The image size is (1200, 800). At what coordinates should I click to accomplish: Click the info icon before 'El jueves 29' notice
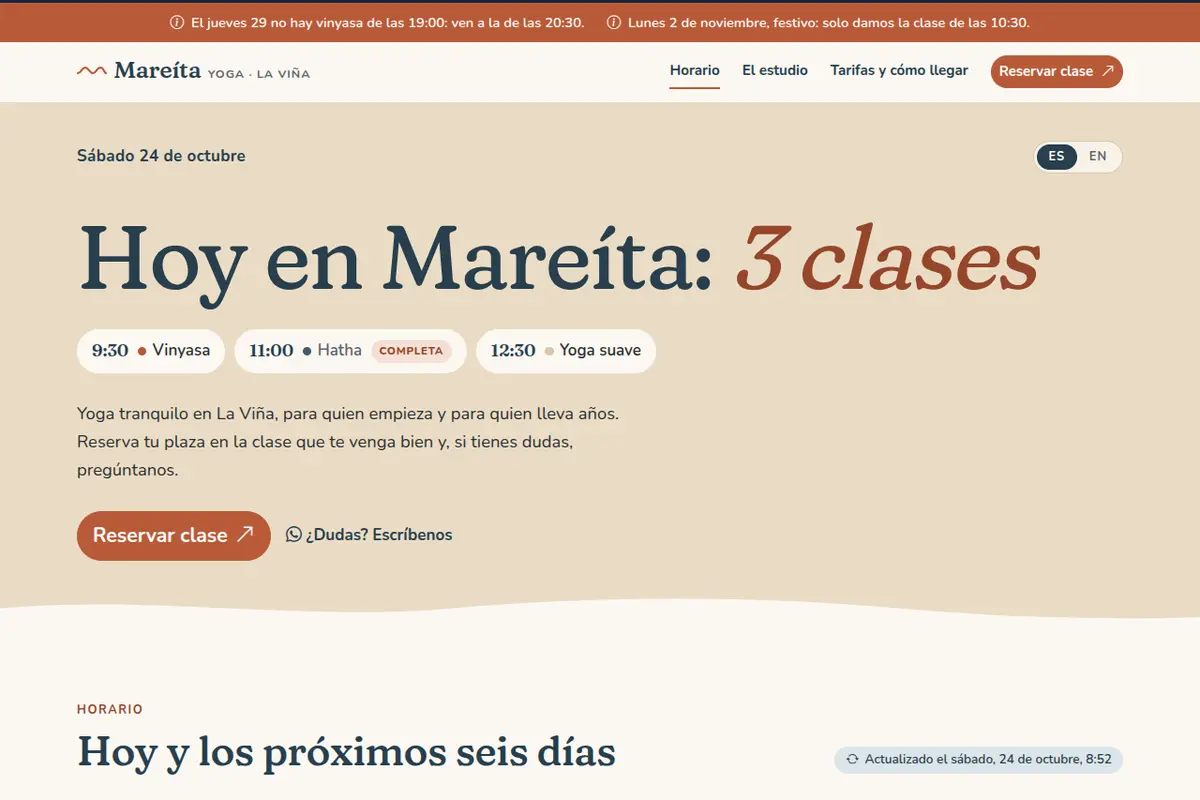177,22
